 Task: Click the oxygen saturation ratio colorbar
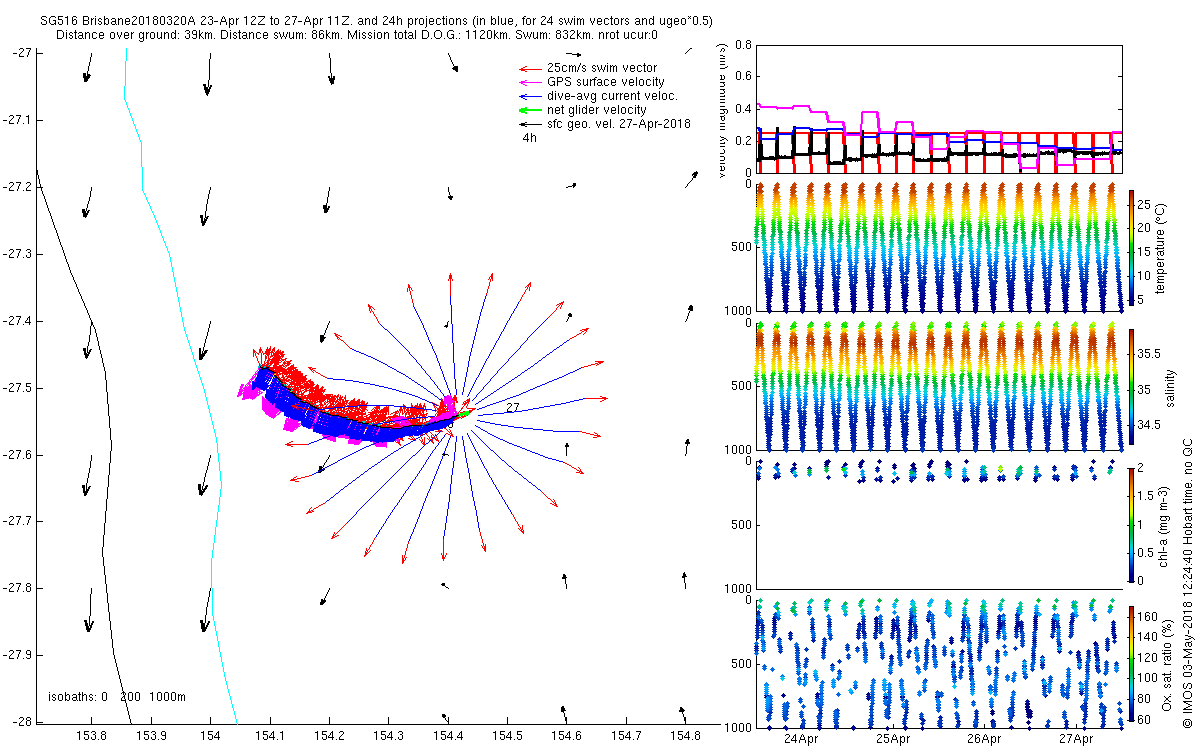coord(1132,666)
